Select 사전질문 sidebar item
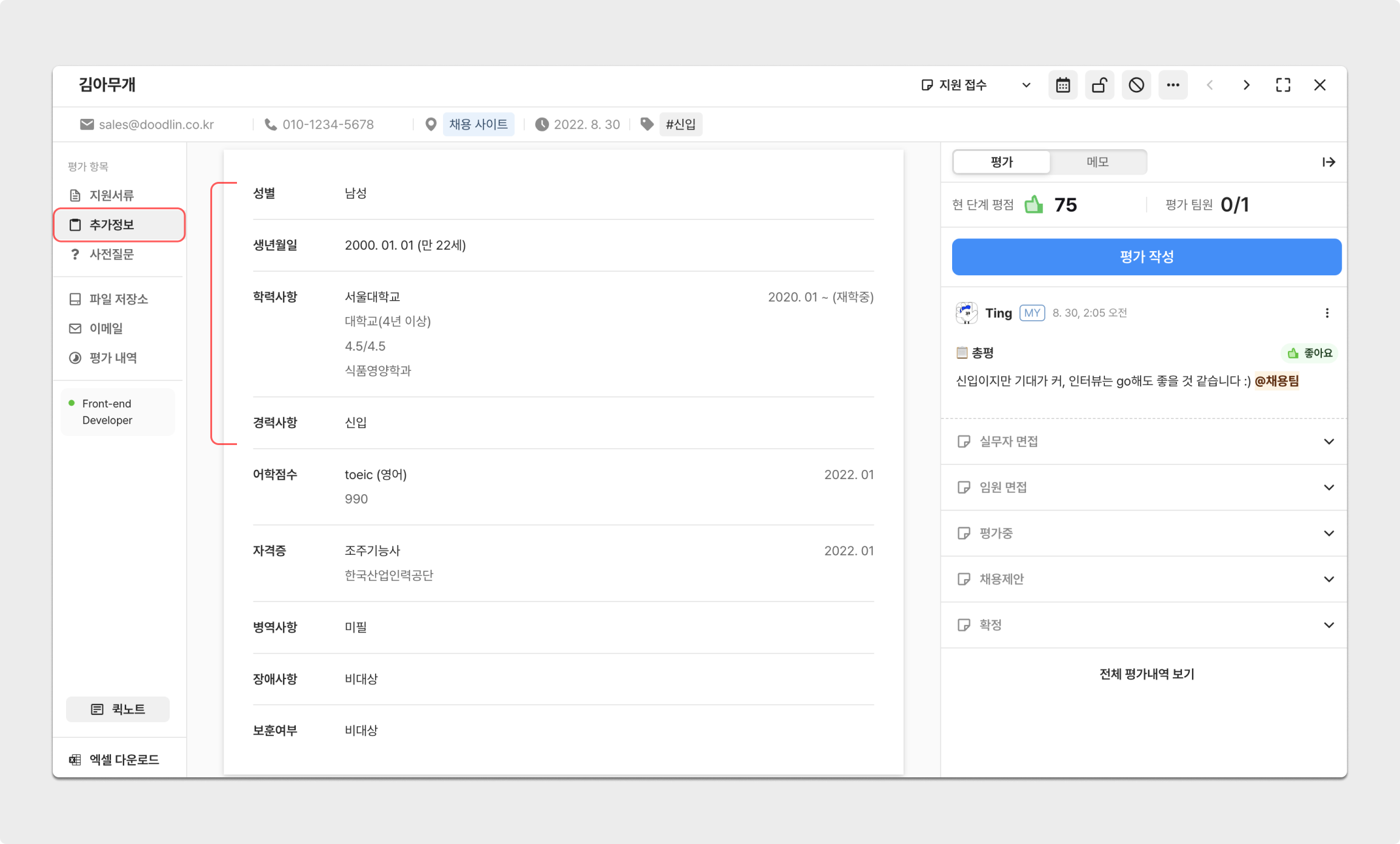Image resolution: width=1400 pixels, height=844 pixels. 112,254
